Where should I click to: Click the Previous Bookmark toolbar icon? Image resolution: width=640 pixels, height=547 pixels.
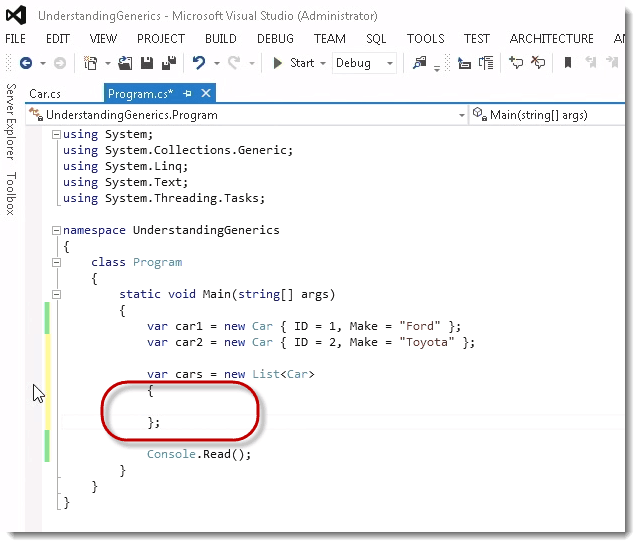(590, 62)
